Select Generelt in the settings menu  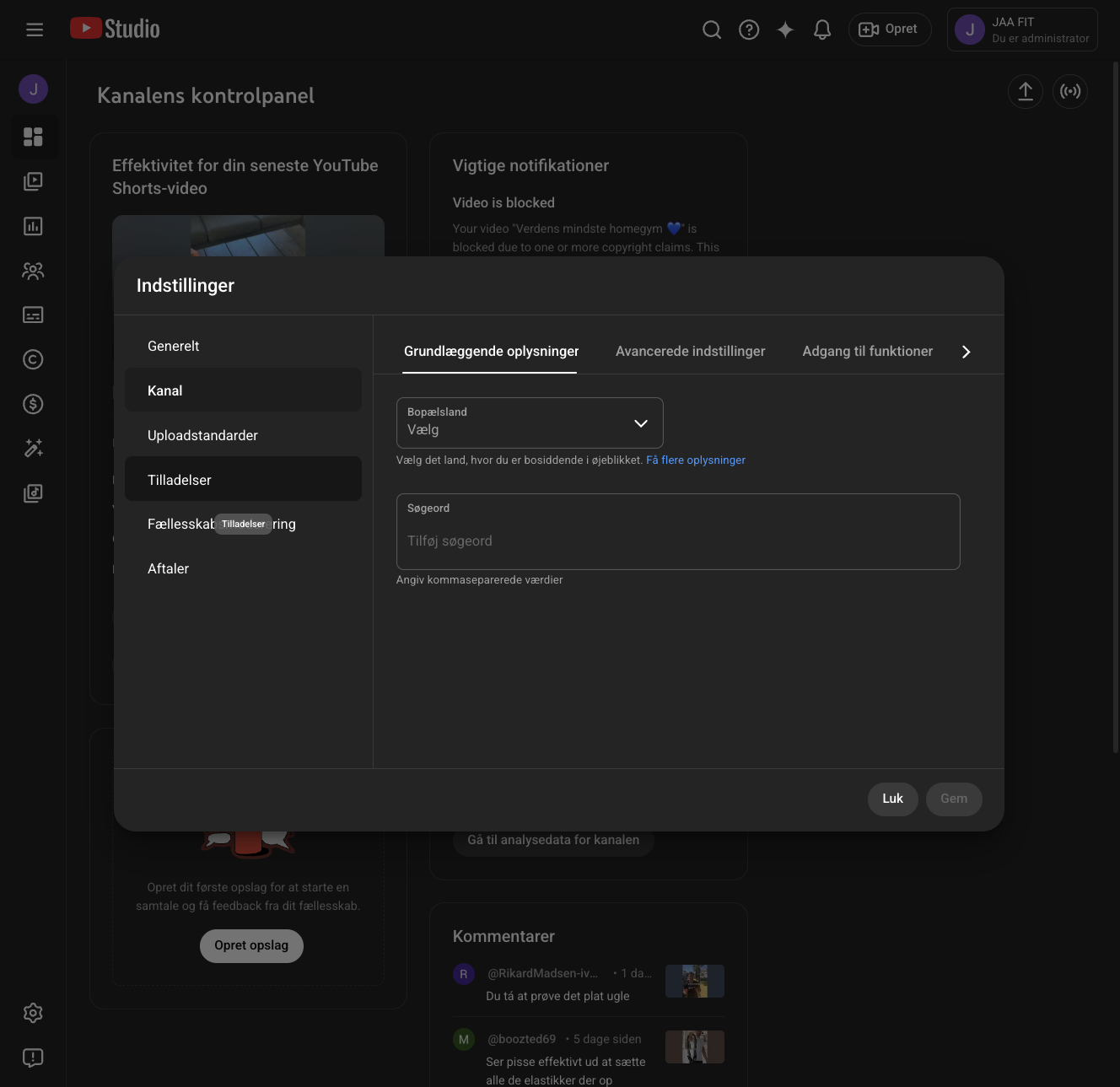tap(243, 346)
